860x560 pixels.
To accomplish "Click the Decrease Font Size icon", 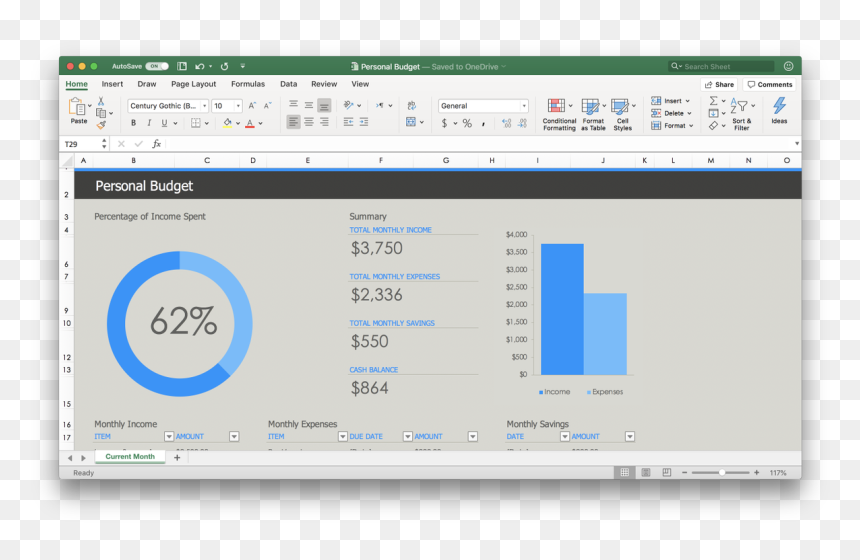I will tap(268, 105).
